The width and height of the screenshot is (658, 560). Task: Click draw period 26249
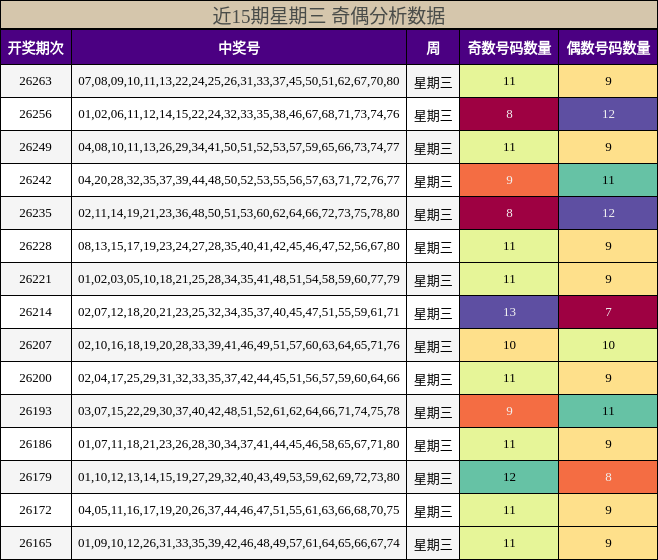[x=36, y=147]
